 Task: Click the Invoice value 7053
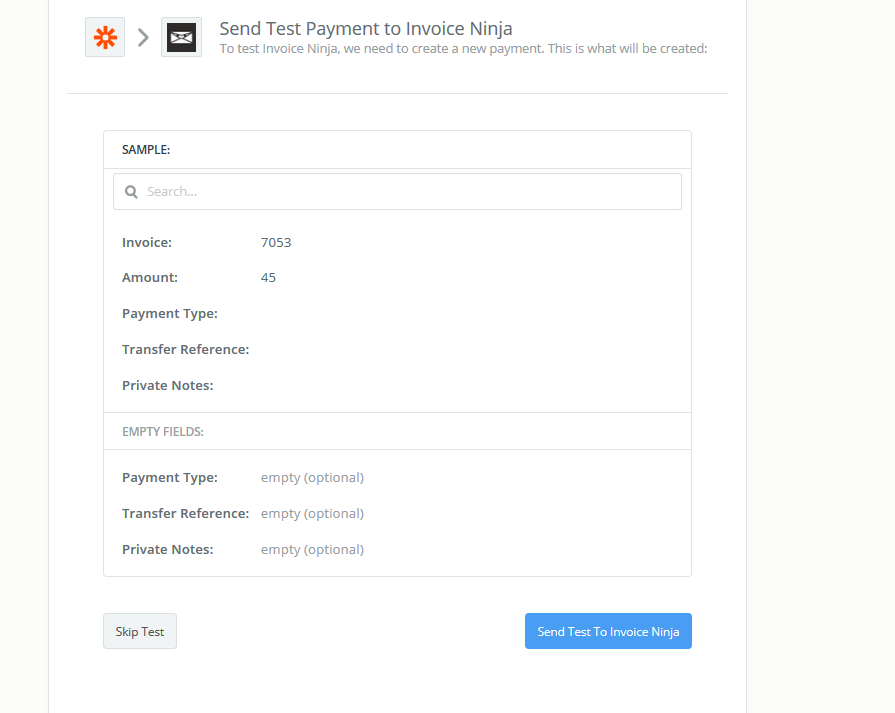click(x=274, y=242)
